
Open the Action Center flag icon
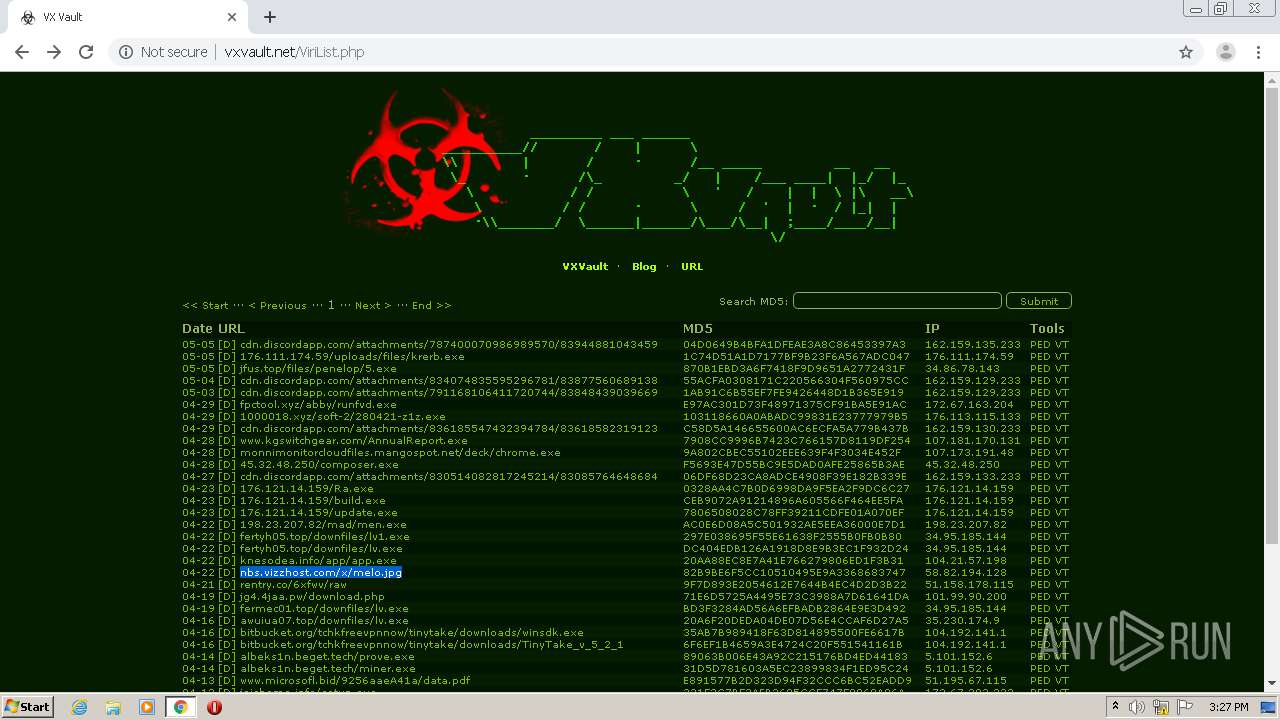pos(1183,707)
